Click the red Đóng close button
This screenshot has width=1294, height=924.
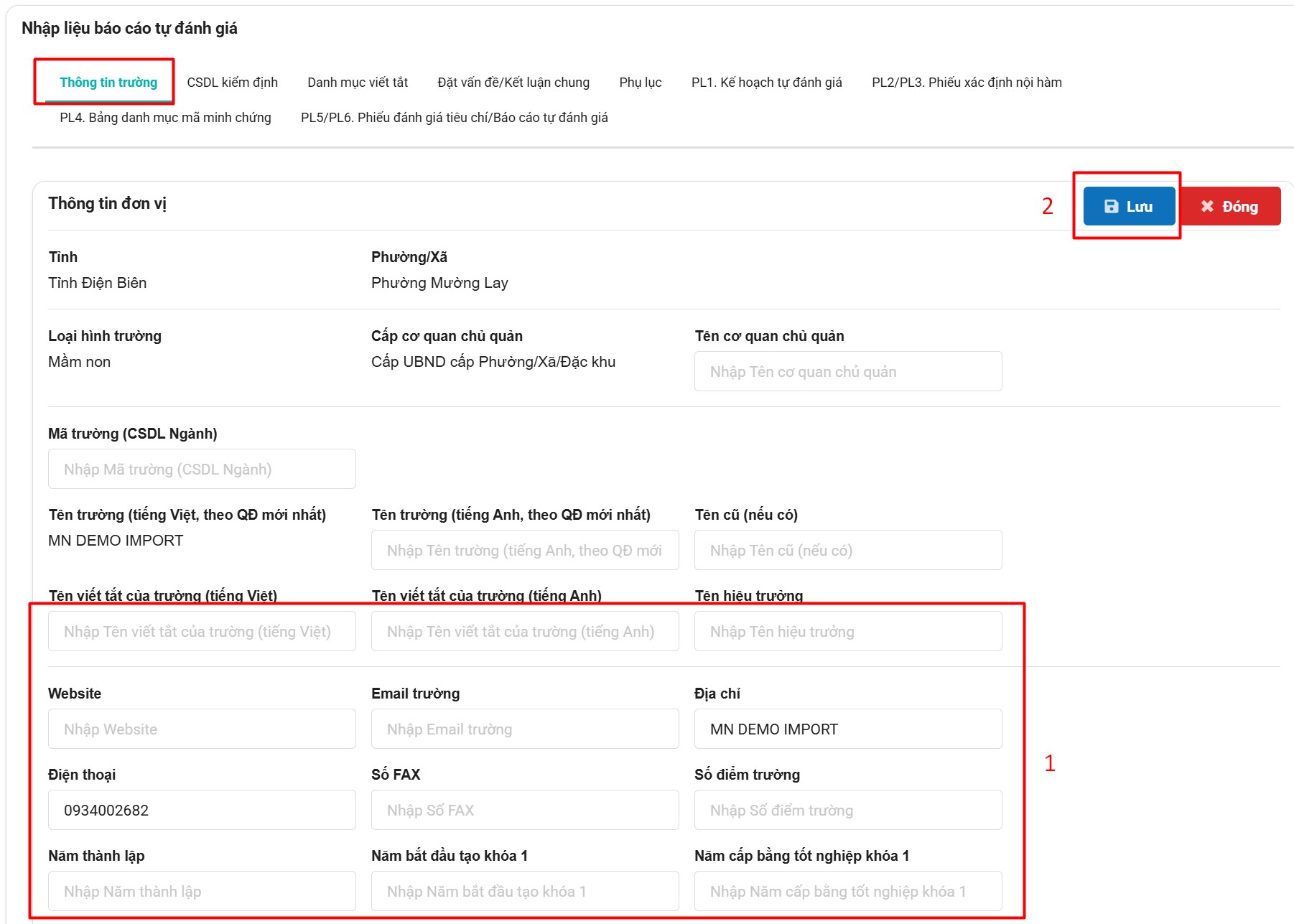pos(1229,207)
